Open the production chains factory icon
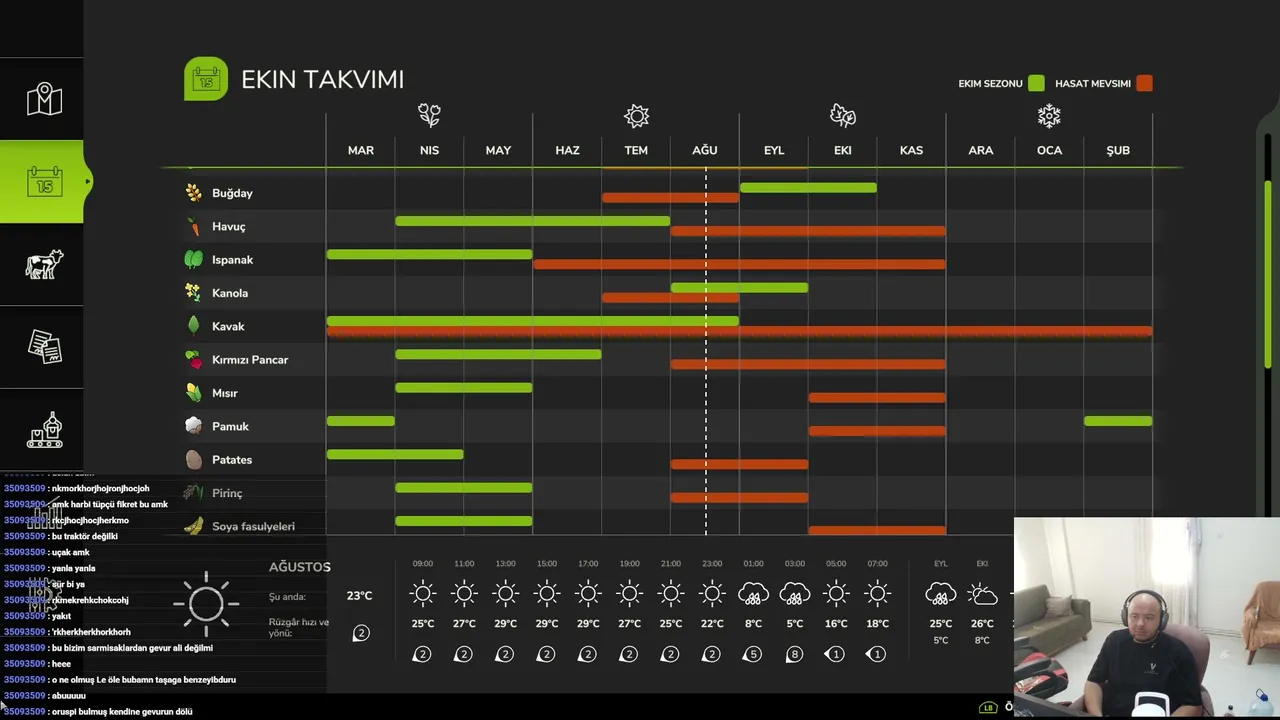The width and height of the screenshot is (1280, 720). tap(44, 430)
